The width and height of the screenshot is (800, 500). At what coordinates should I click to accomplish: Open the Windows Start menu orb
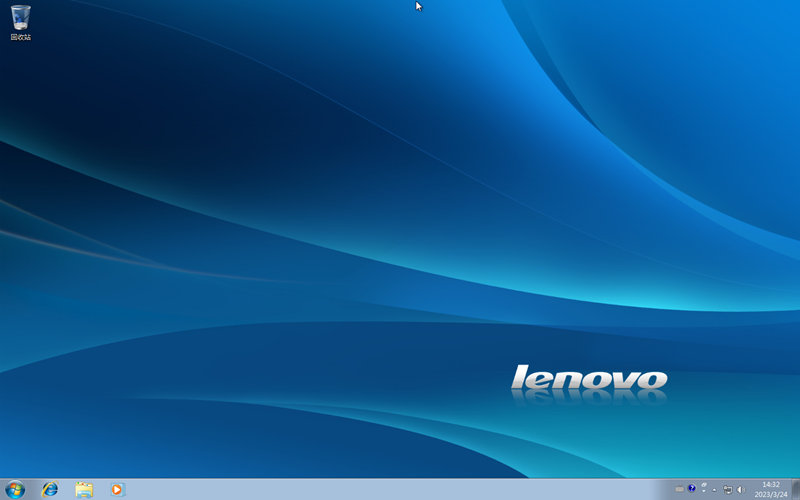15,490
